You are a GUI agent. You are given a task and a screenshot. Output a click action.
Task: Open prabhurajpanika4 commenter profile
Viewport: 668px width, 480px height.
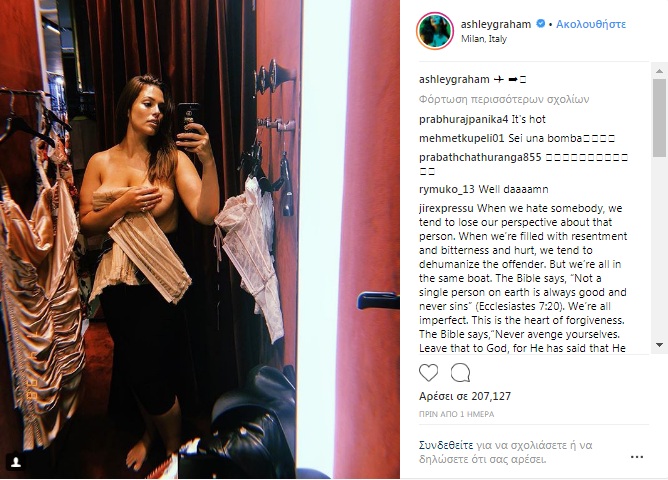click(464, 119)
